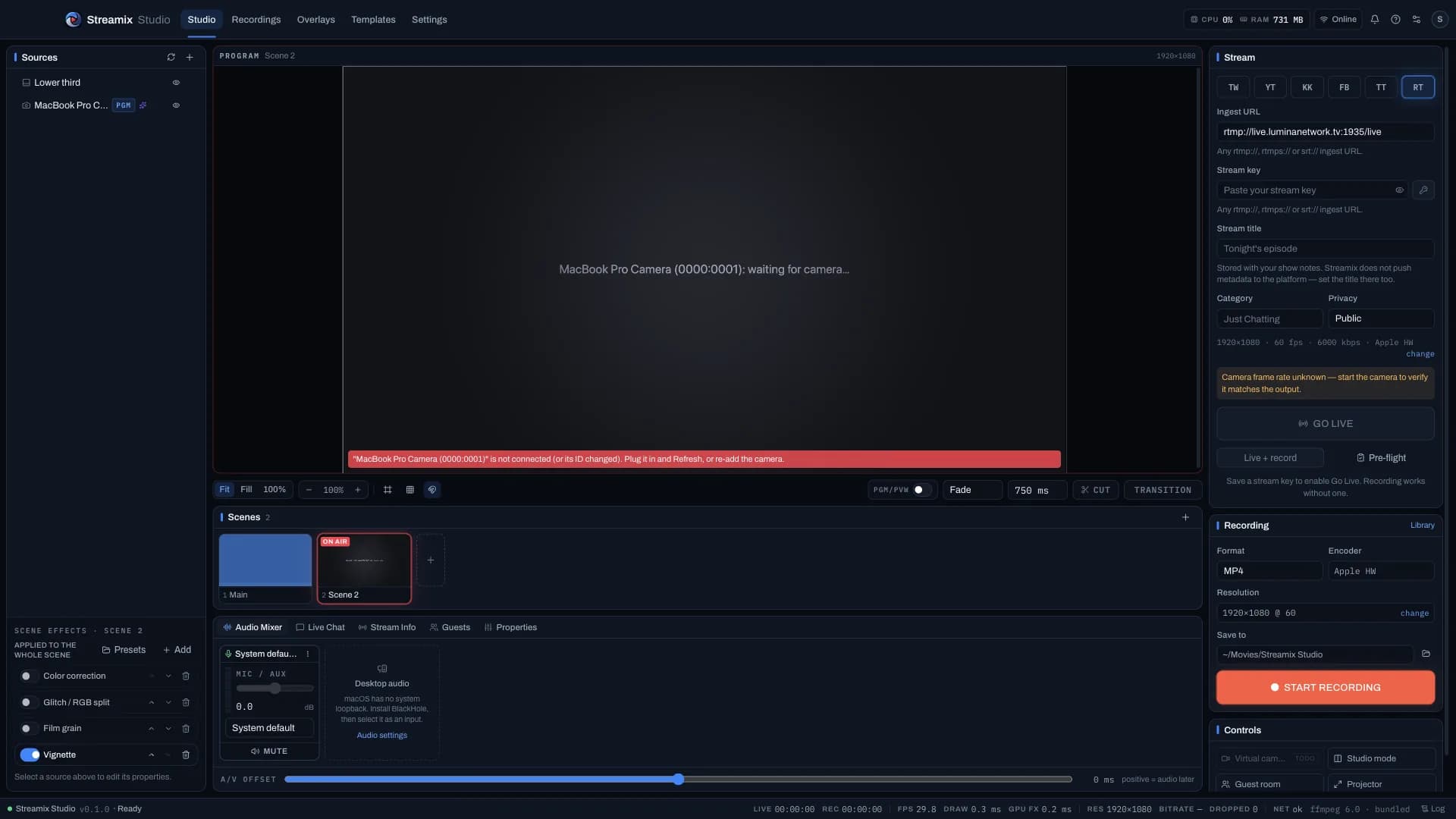Hide the MacBook Pro Camera source
The height and width of the screenshot is (819, 1456).
point(176,105)
